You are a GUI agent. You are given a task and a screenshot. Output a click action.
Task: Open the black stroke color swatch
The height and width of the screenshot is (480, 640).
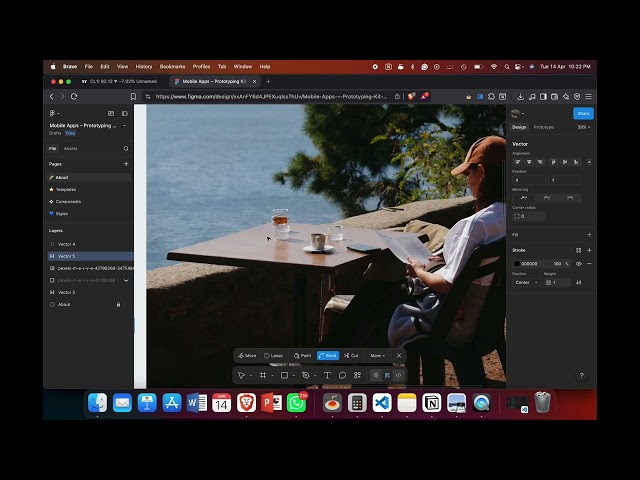tap(517, 264)
